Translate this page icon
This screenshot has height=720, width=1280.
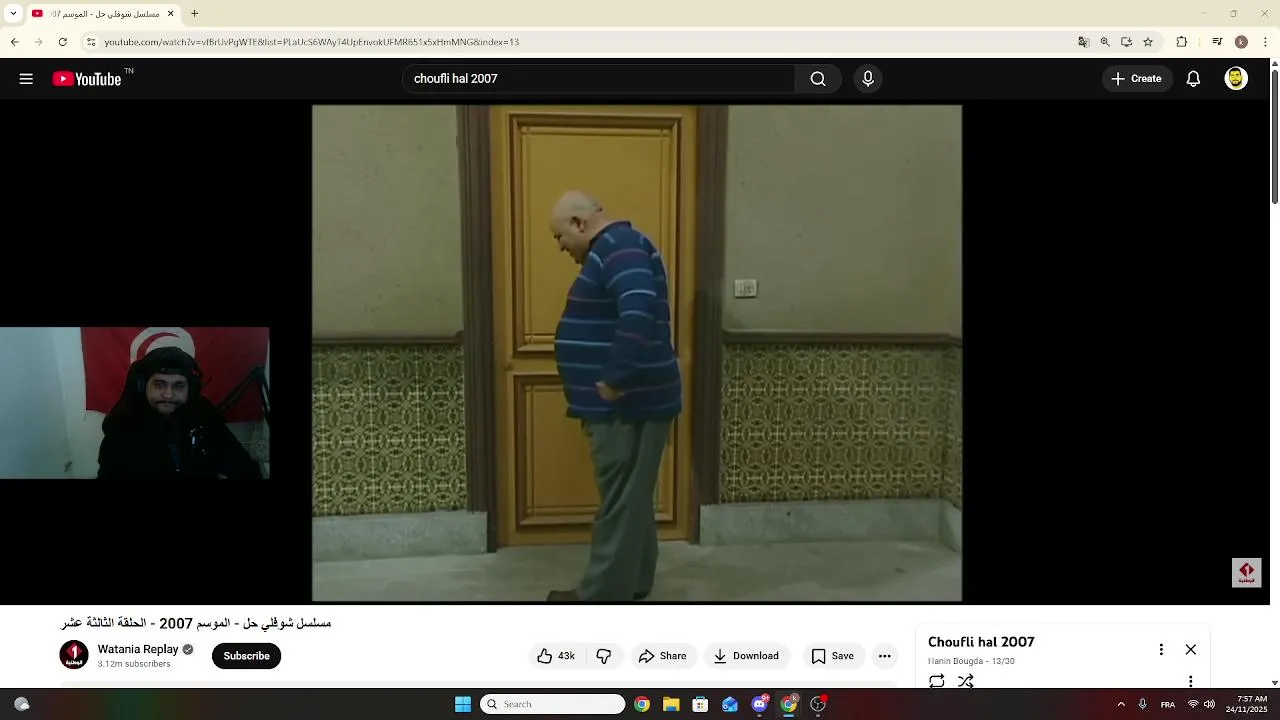click(1083, 42)
